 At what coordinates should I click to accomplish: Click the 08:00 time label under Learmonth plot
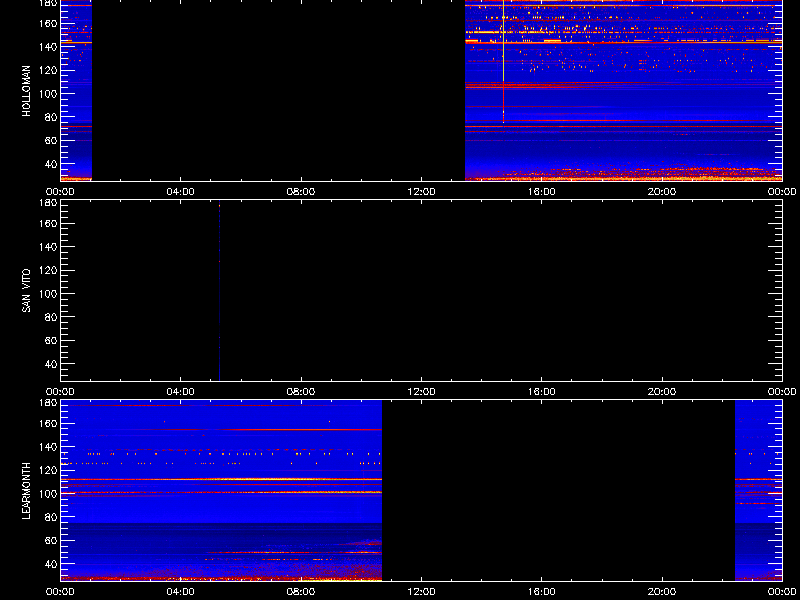(301, 592)
